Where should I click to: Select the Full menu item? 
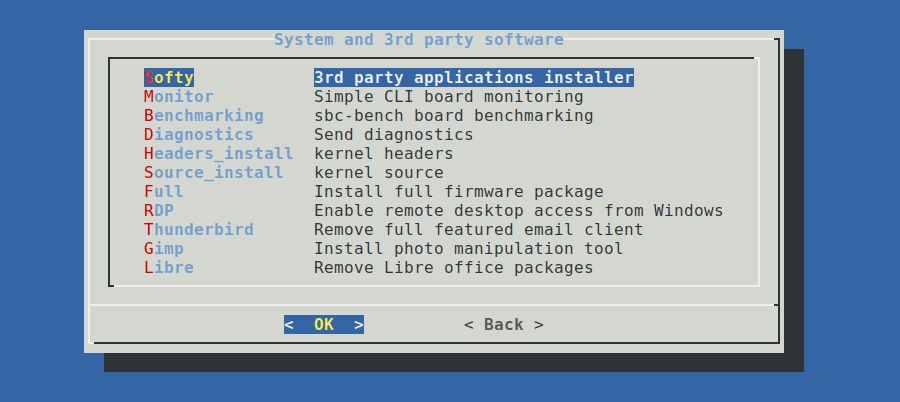(164, 192)
